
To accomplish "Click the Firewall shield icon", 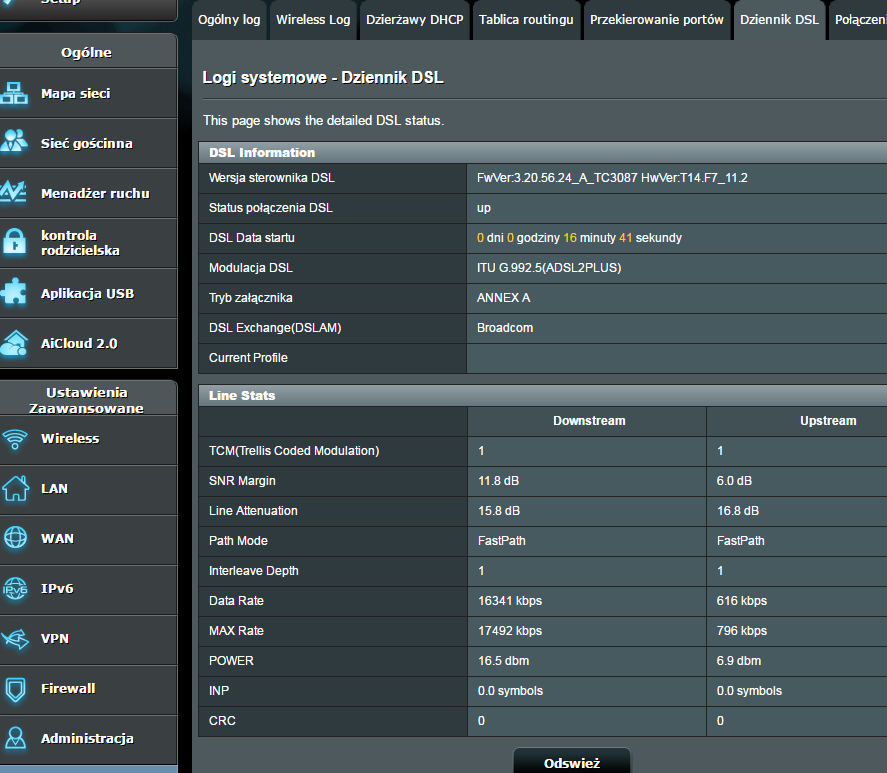I will click(15, 689).
